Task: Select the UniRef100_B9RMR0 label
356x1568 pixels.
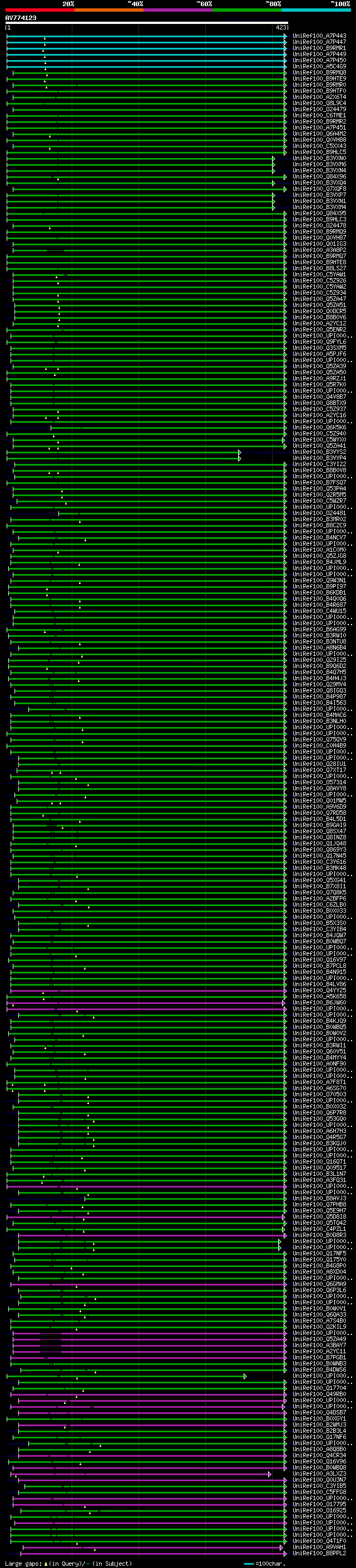Action: [319, 85]
